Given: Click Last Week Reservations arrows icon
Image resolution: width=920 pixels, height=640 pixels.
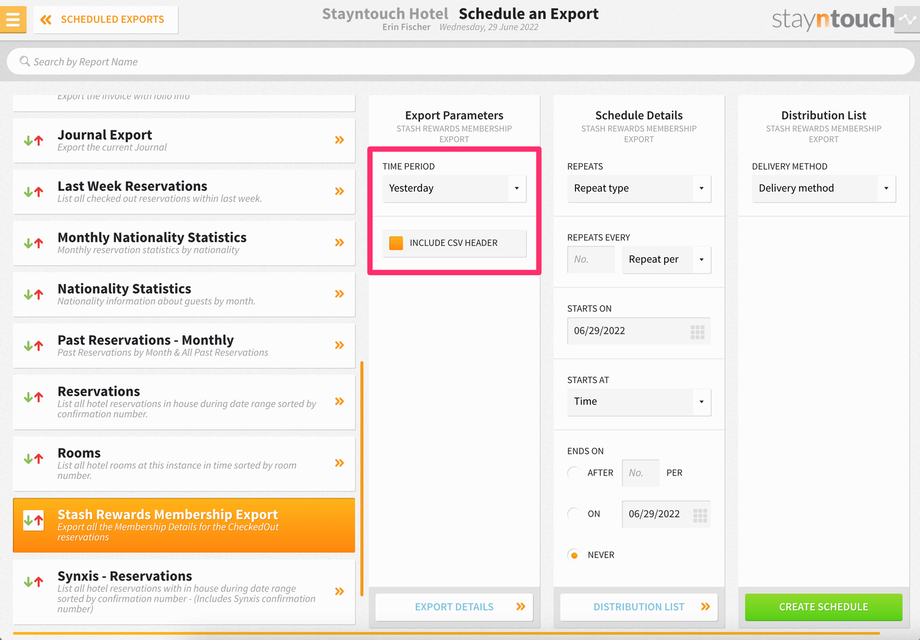Looking at the screenshot, I should coord(33,191).
